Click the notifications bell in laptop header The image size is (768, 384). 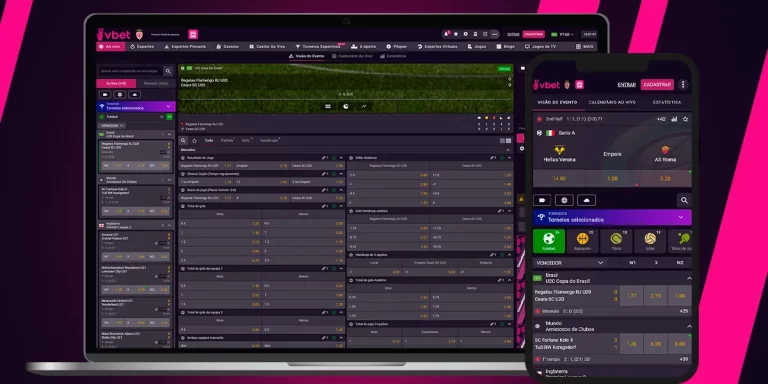pos(447,34)
